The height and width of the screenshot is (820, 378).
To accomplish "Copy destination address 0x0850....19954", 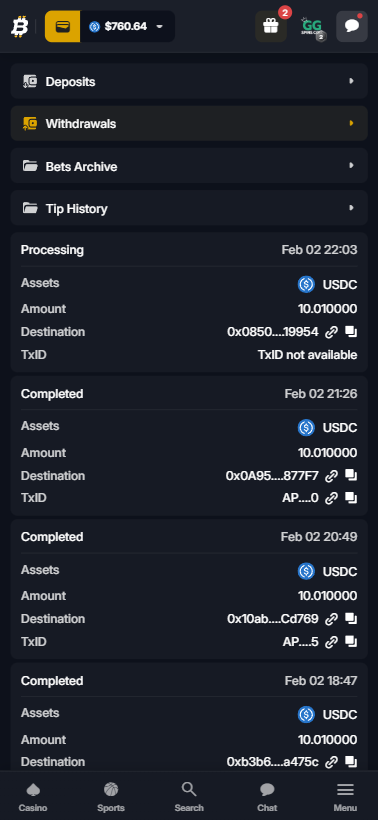I will click(x=351, y=332).
